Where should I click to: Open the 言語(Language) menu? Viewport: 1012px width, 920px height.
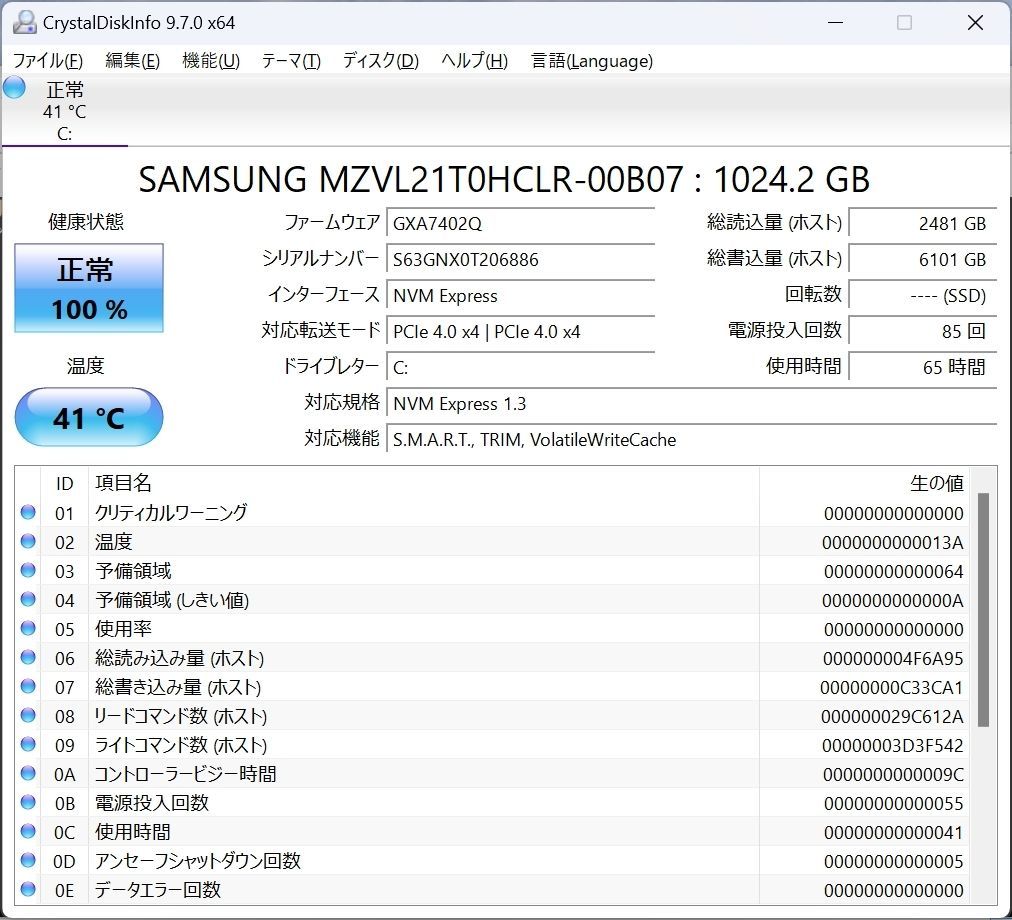pos(592,61)
